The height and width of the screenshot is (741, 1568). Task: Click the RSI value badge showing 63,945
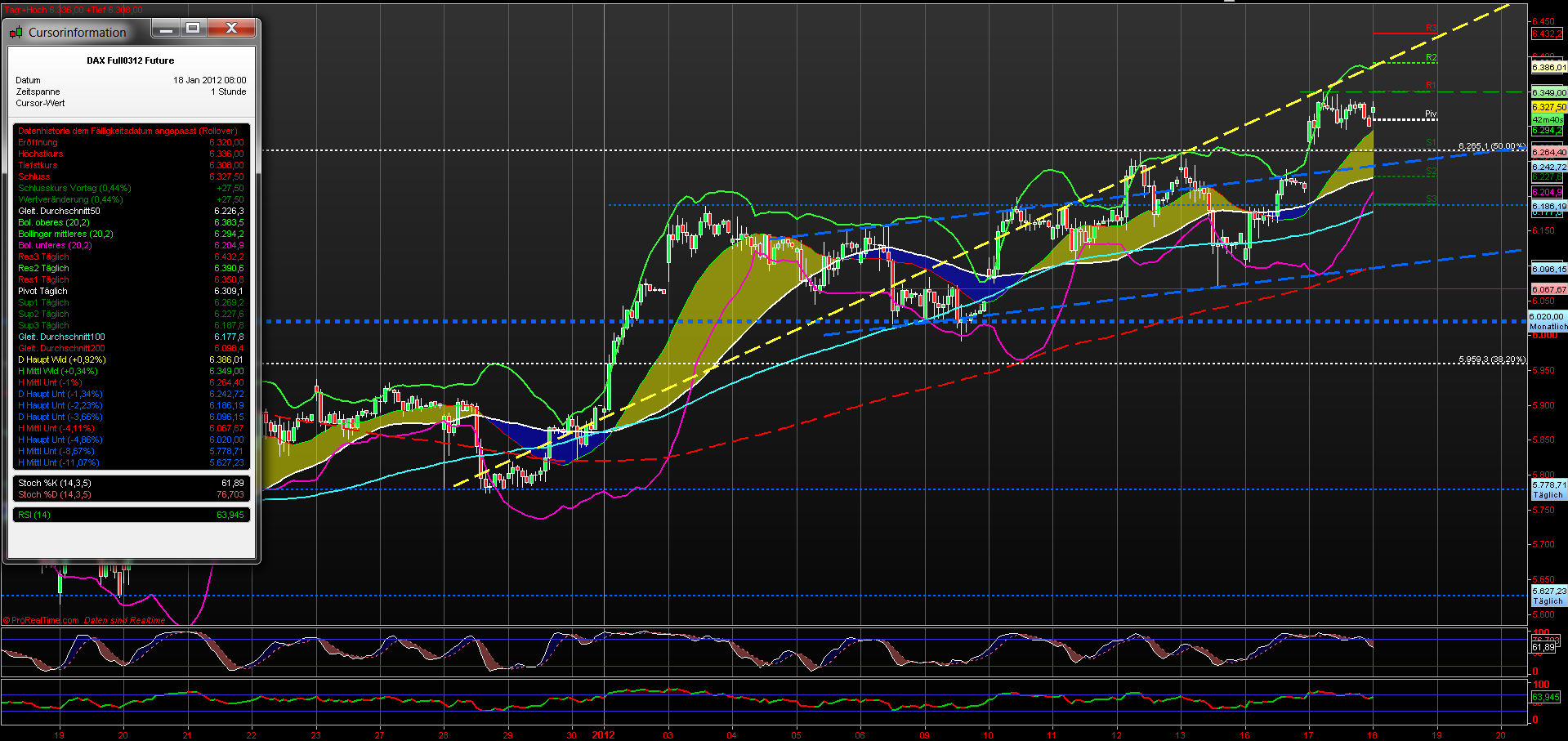[x=1547, y=699]
